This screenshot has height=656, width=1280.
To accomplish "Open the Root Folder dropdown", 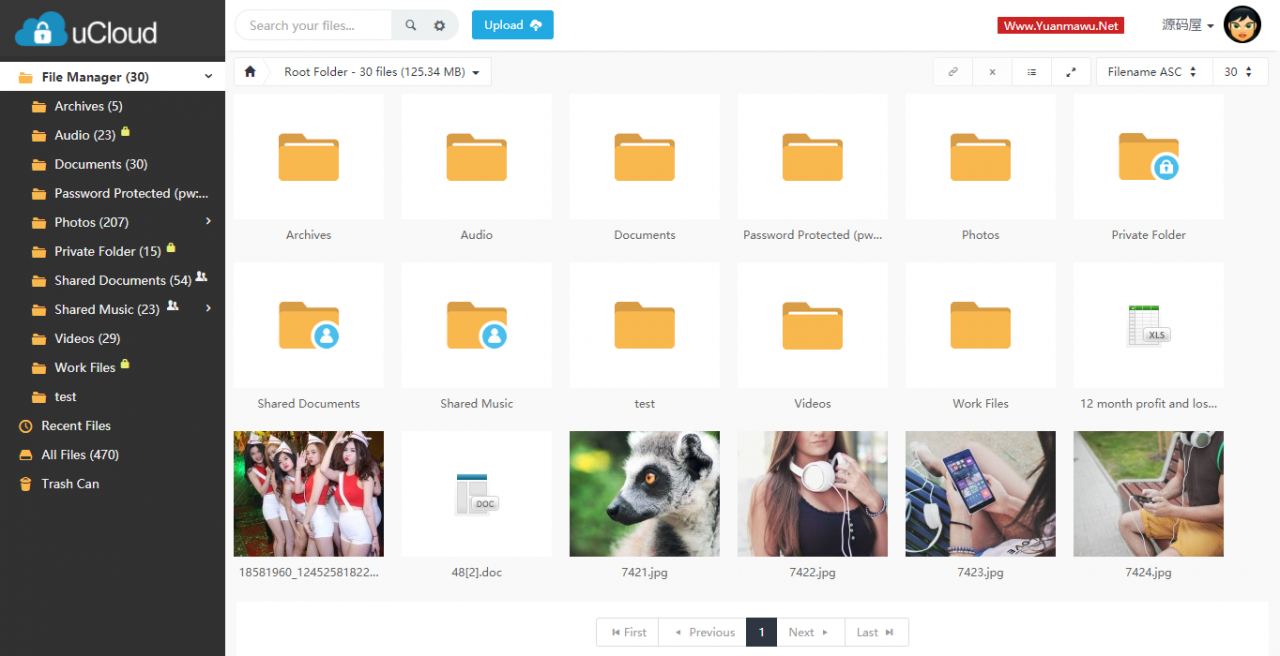I will (381, 72).
